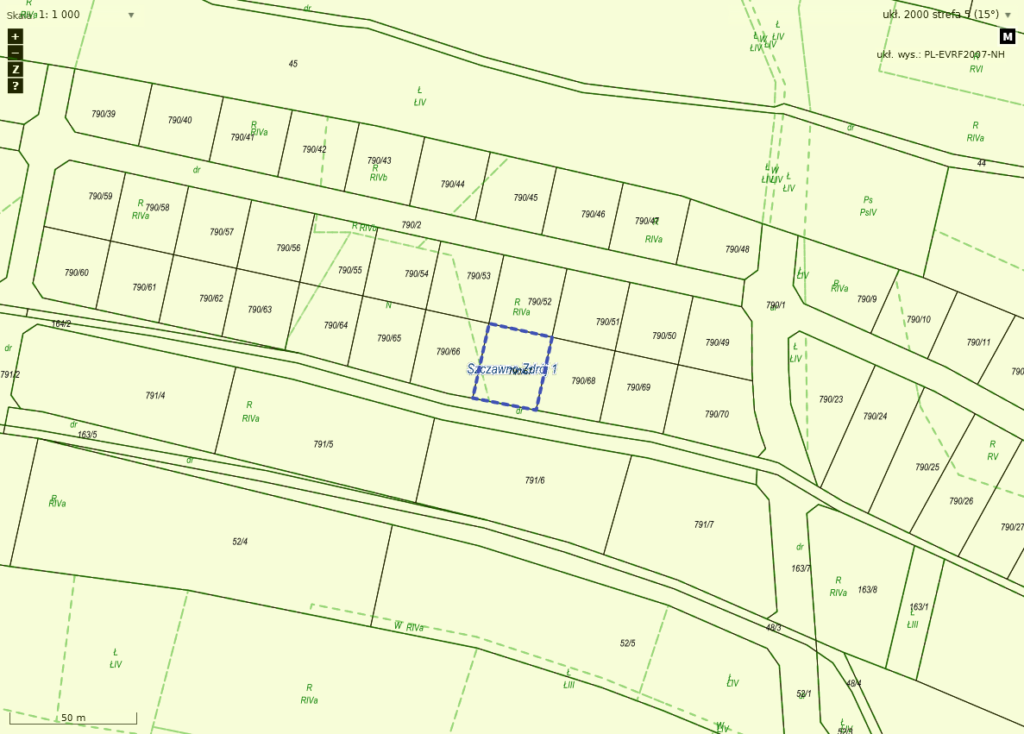Select parcel 790/70 on the map
Image resolution: width=1024 pixels, height=734 pixels.
pyautogui.click(x=716, y=414)
